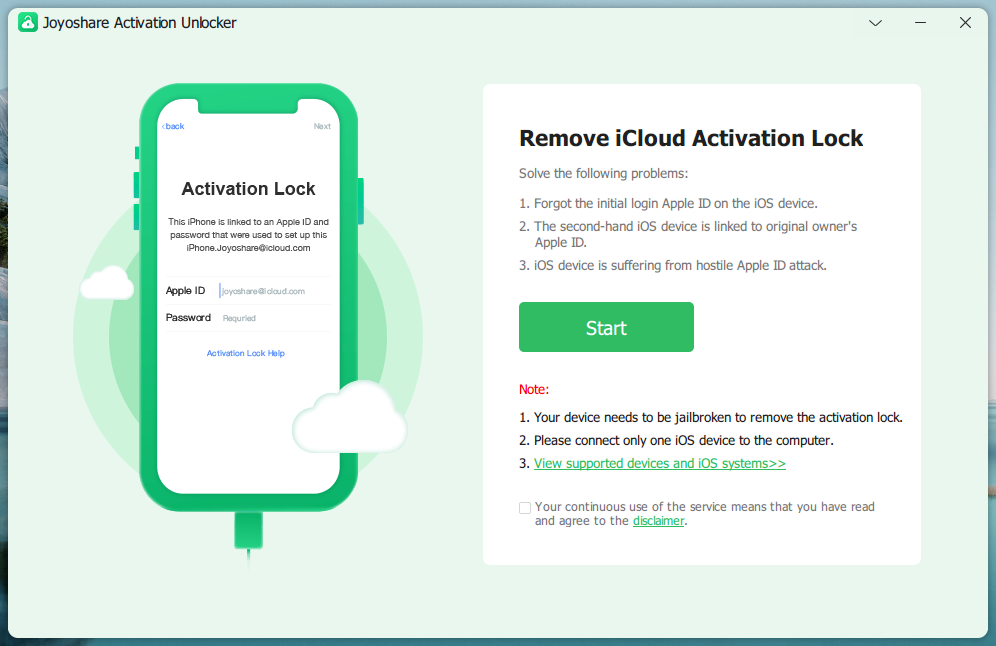The width and height of the screenshot is (996, 646).
Task: Open View supported devices and iOS systems link
Action: click(659, 464)
